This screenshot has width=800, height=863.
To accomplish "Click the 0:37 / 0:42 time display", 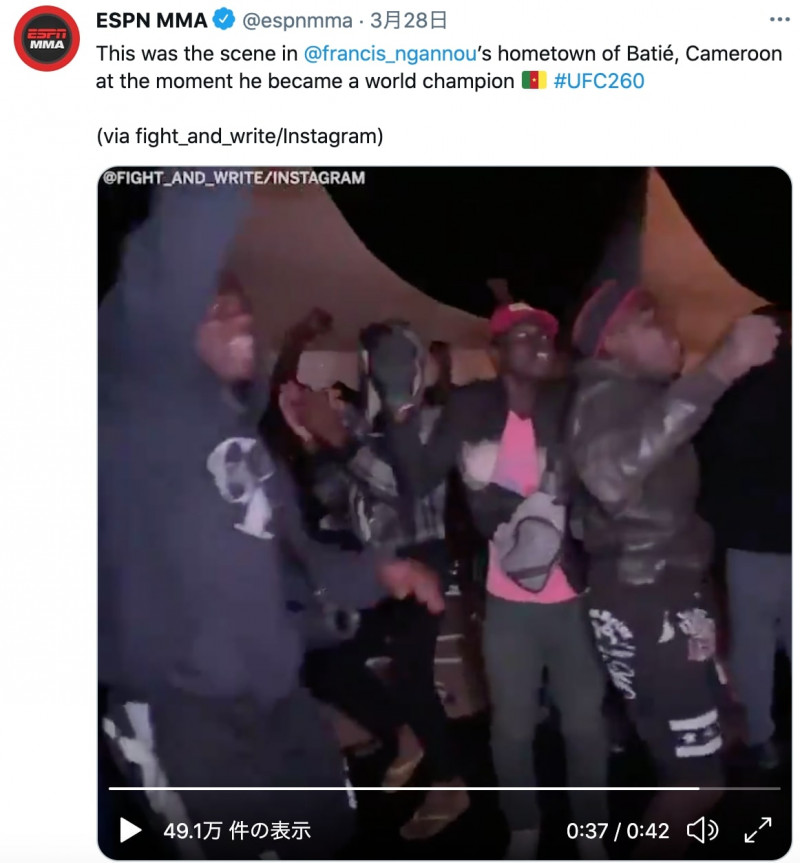I will (x=618, y=831).
